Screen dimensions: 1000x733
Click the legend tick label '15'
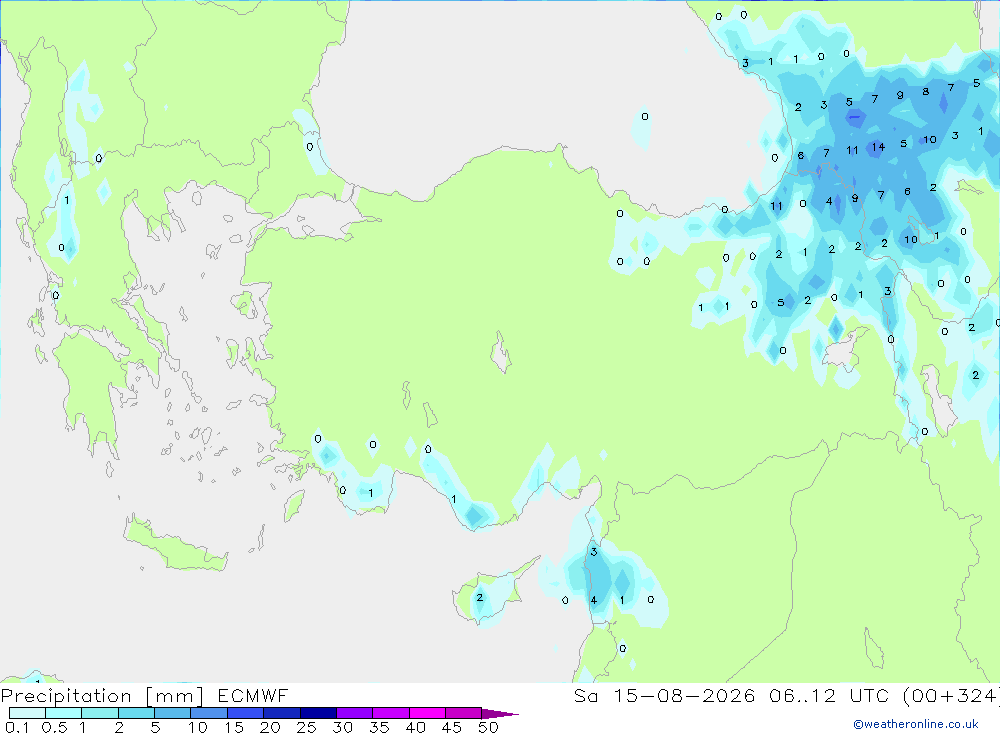pos(233,727)
